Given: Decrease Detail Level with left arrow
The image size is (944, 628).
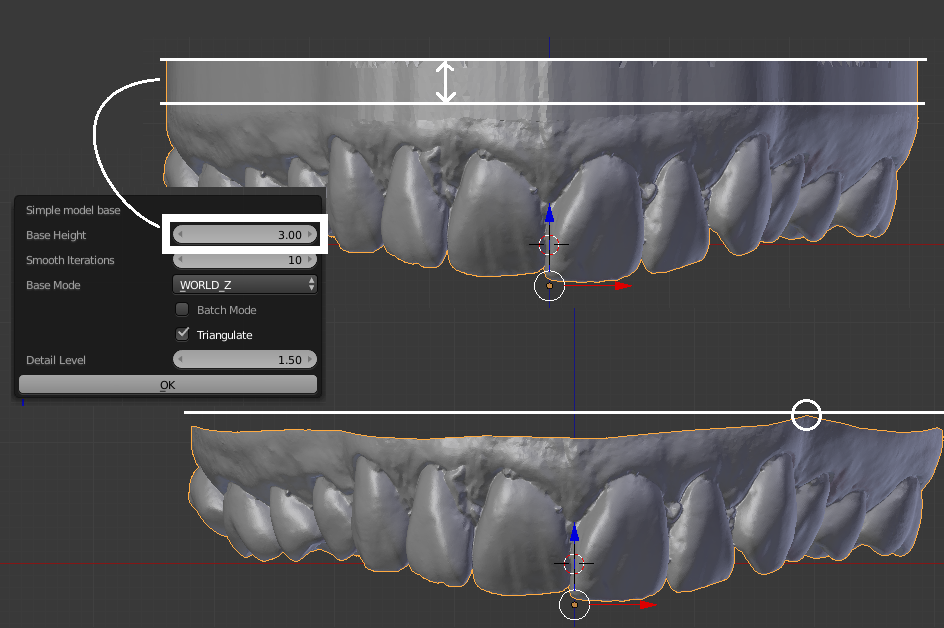Looking at the screenshot, I should (181, 359).
